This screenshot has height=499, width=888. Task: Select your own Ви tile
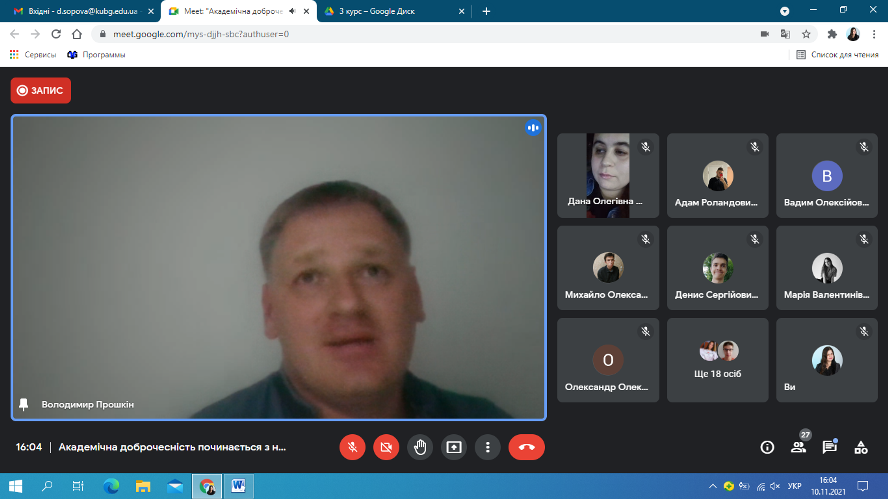click(827, 360)
